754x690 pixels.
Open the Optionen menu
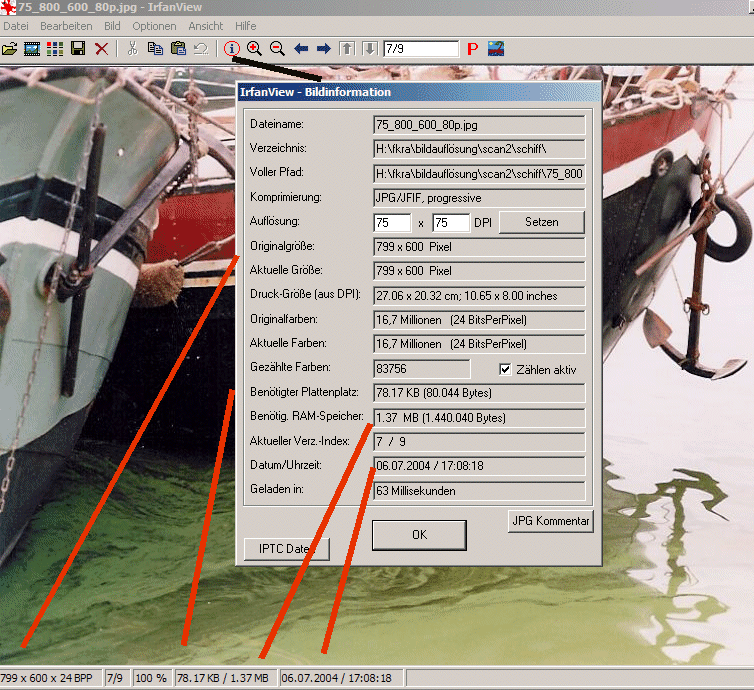[154, 25]
